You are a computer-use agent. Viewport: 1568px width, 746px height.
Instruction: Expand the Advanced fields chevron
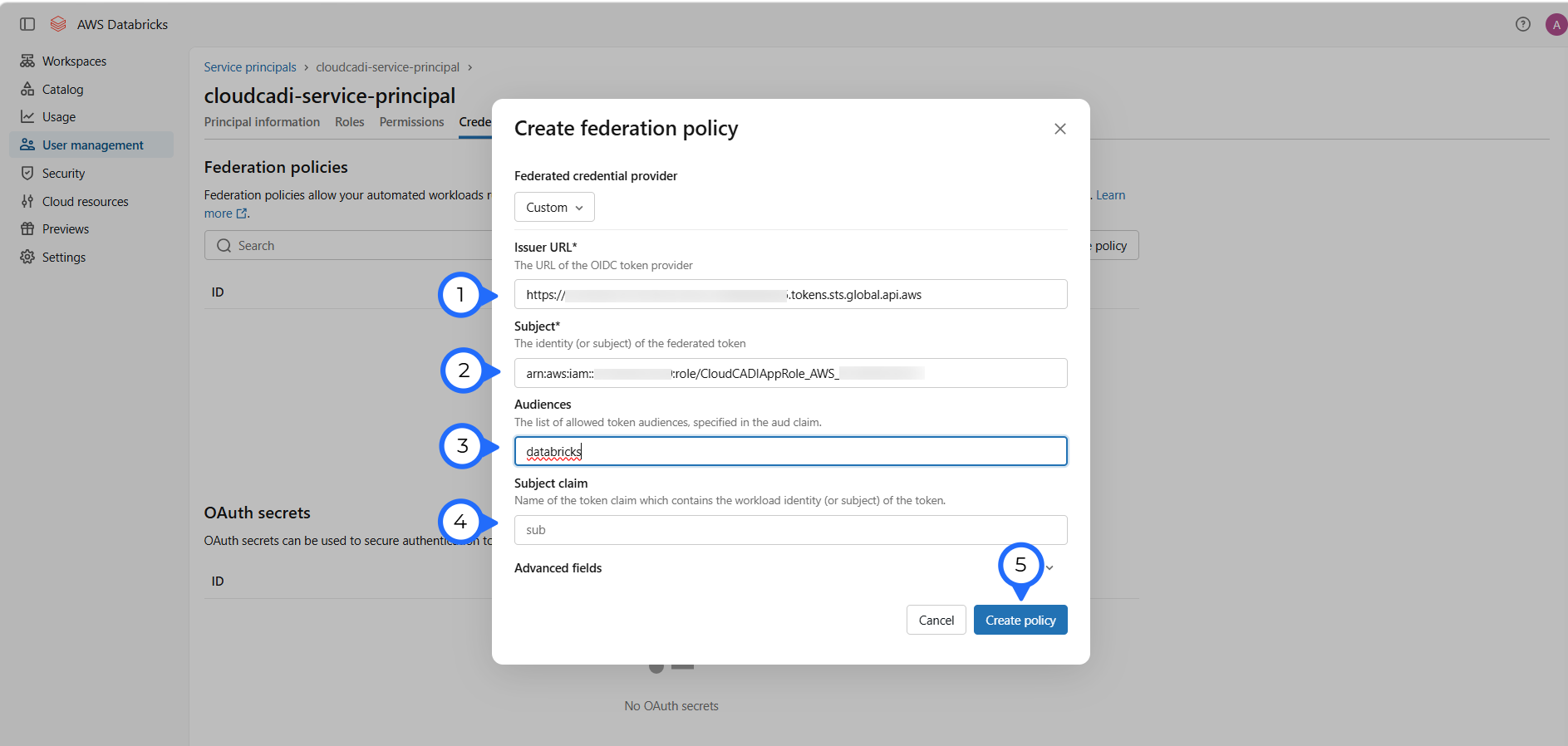1049,568
